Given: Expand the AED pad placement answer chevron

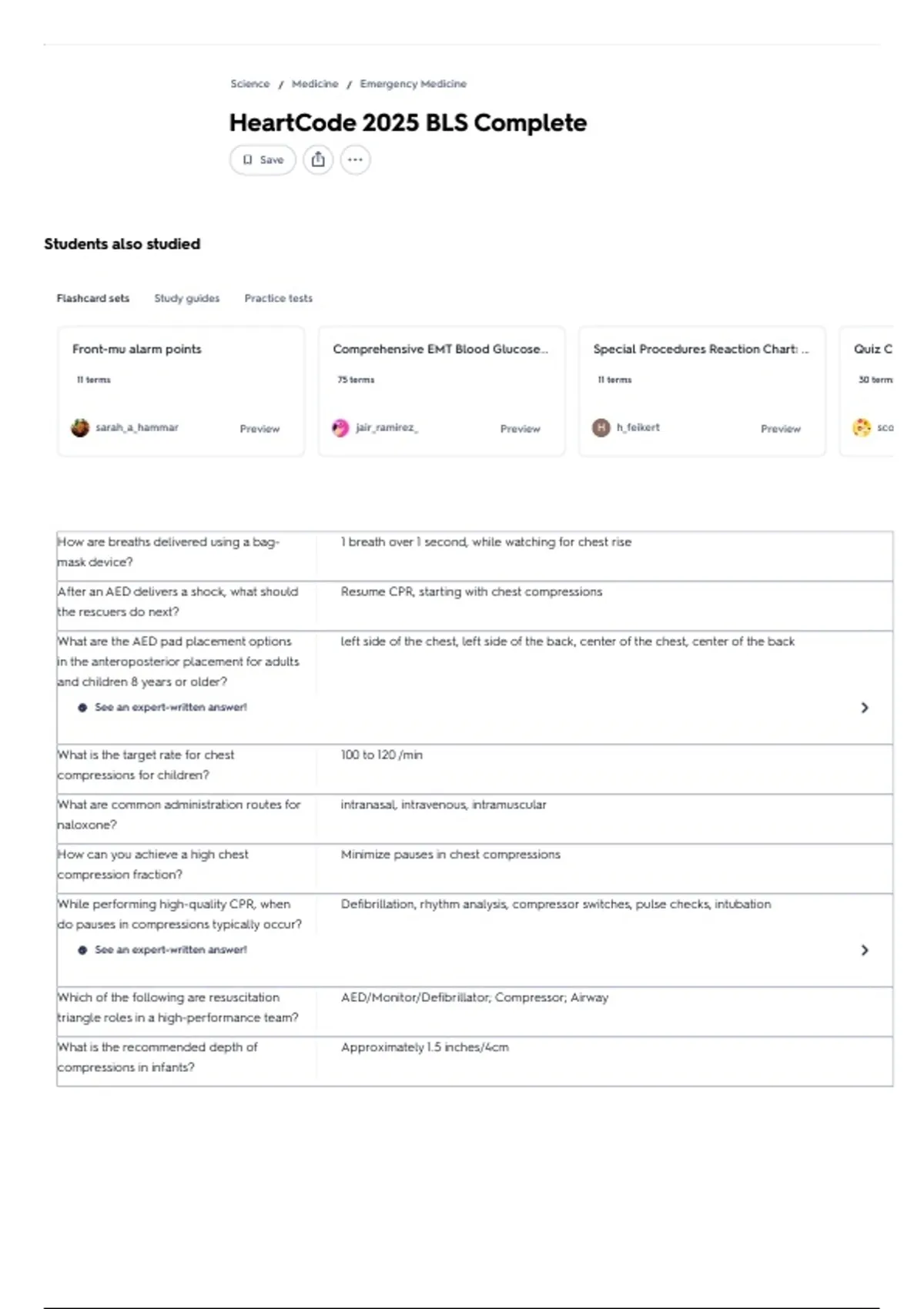Looking at the screenshot, I should click(x=864, y=708).
